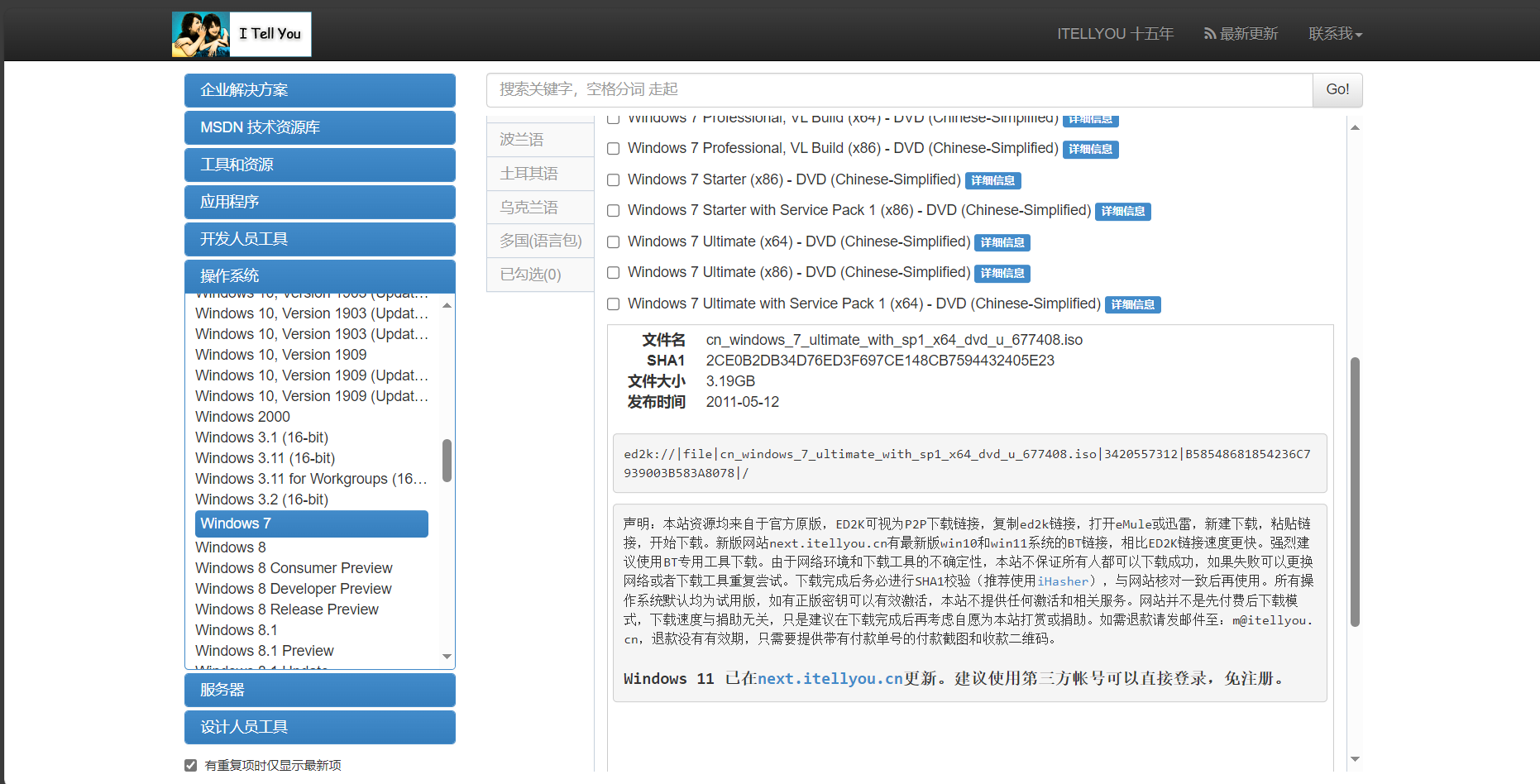This screenshot has width=1540, height=784.
Task: Click the SHA1 hash value
Action: point(880,361)
